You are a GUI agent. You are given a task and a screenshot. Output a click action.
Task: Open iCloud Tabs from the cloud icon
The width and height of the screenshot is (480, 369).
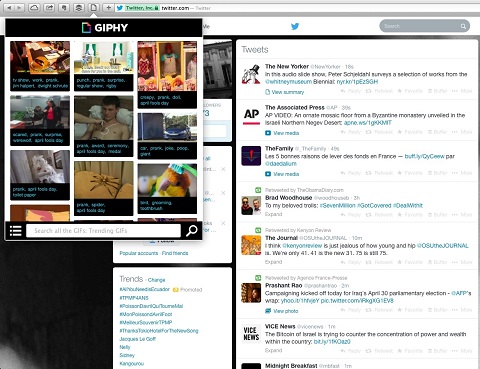[x=34, y=8]
